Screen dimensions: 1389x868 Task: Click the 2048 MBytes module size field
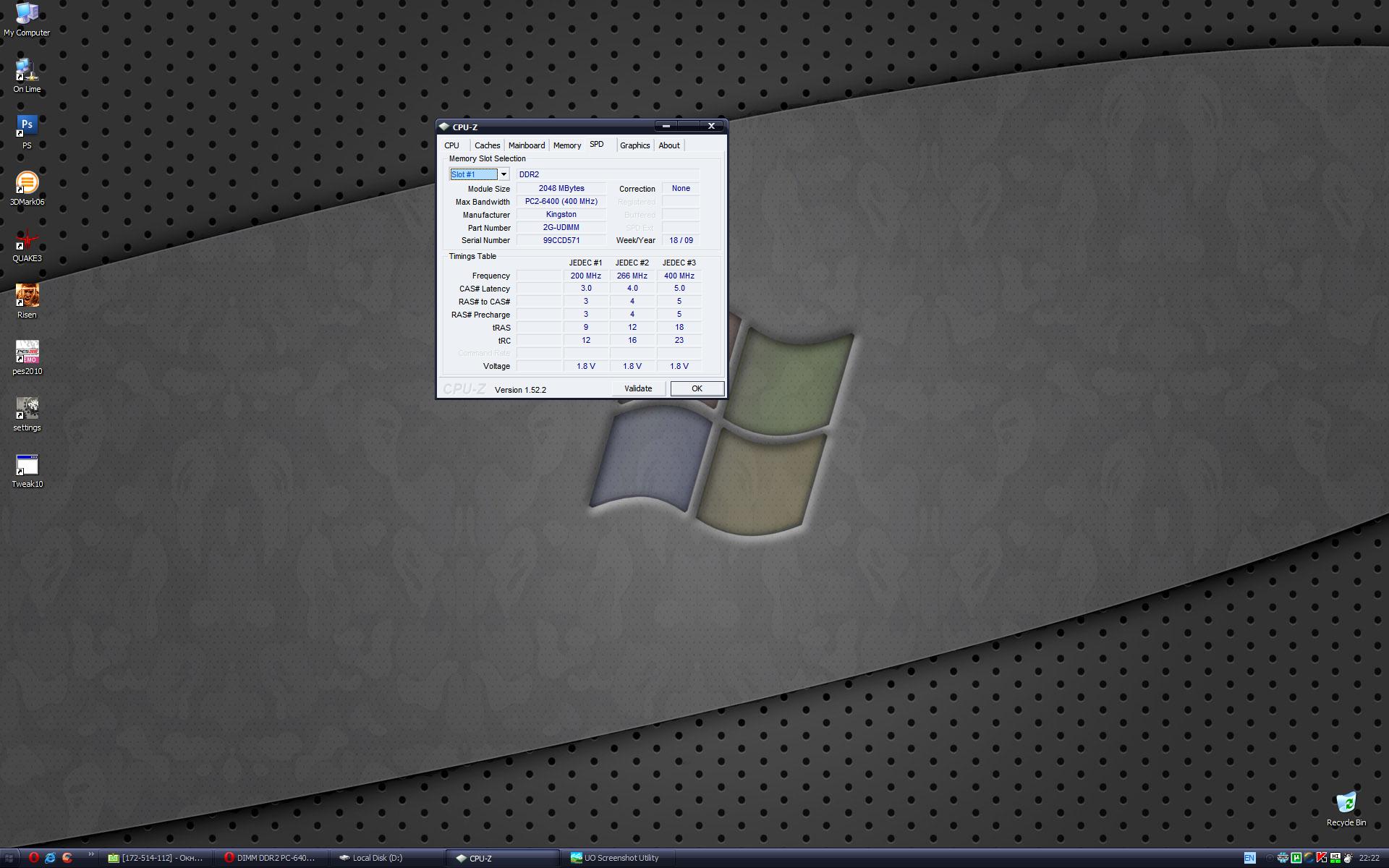click(x=561, y=188)
